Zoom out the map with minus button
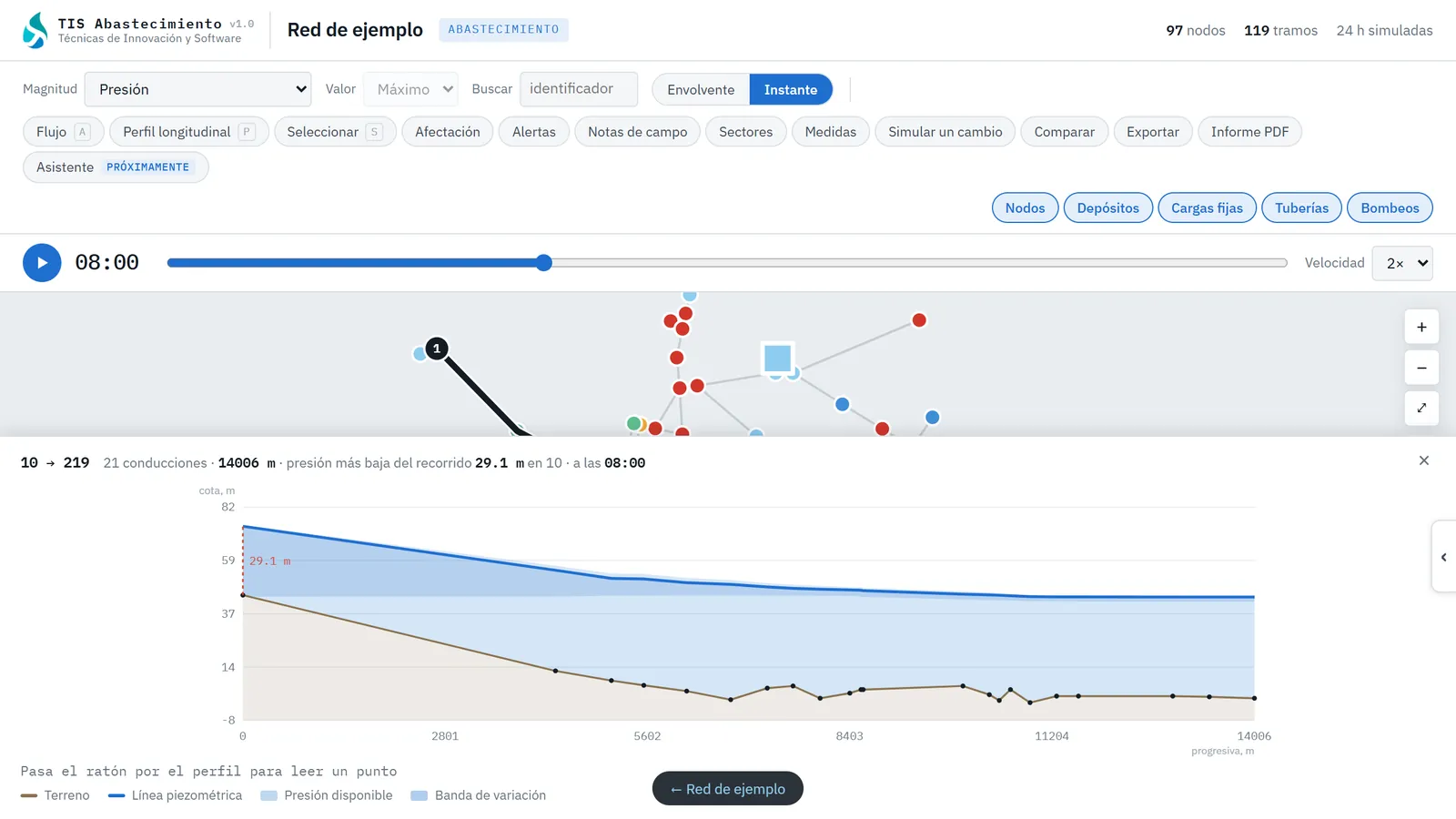This screenshot has height=819, width=1456. tap(1421, 368)
